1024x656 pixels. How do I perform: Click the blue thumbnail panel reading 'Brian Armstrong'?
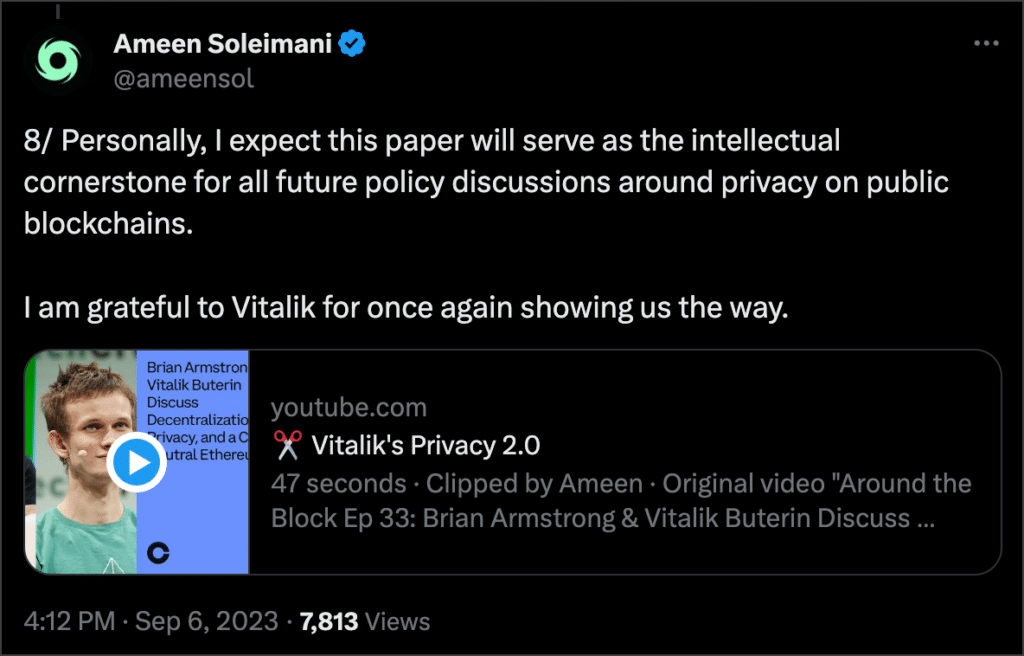193,462
